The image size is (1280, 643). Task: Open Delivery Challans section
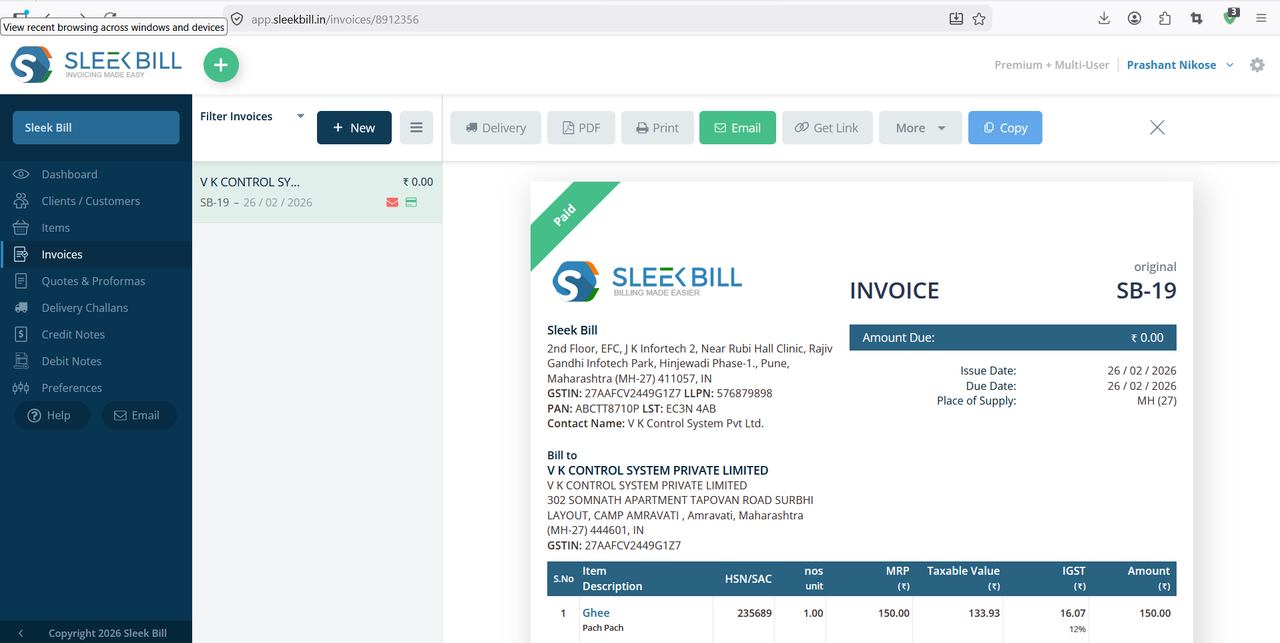point(84,308)
